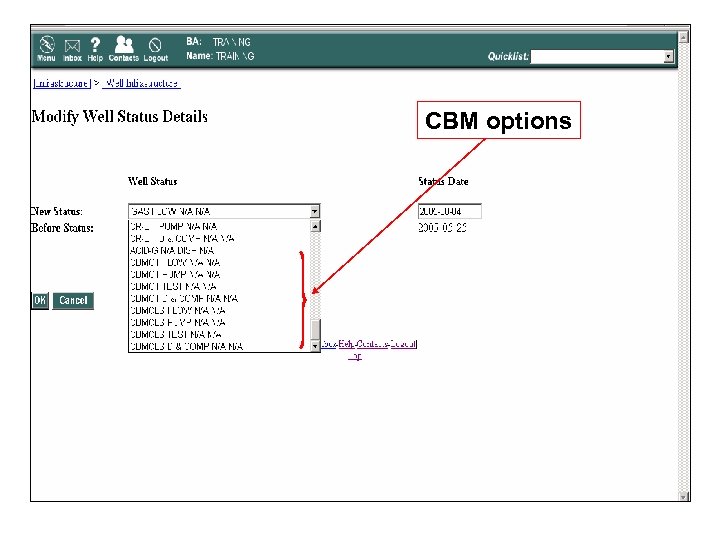Follow the footer Contacts link
Image resolution: width=720 pixels, height=540 pixels.
372,344
